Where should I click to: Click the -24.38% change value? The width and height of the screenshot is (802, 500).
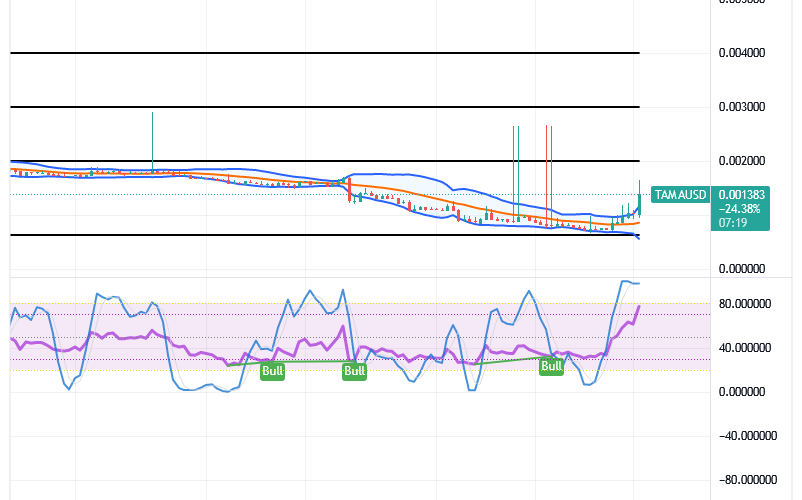[739, 209]
